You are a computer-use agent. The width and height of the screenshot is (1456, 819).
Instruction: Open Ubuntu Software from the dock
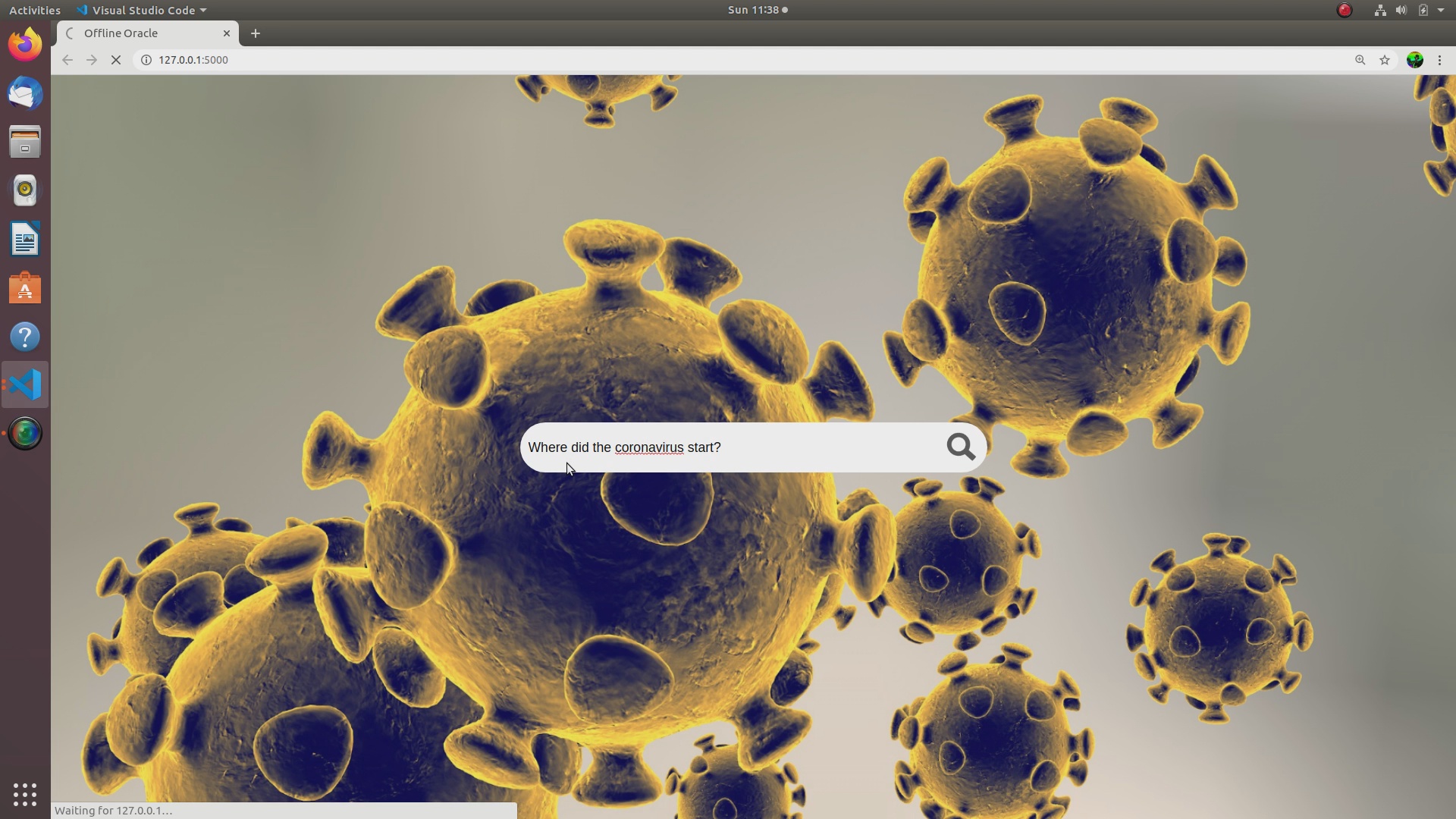tap(25, 288)
